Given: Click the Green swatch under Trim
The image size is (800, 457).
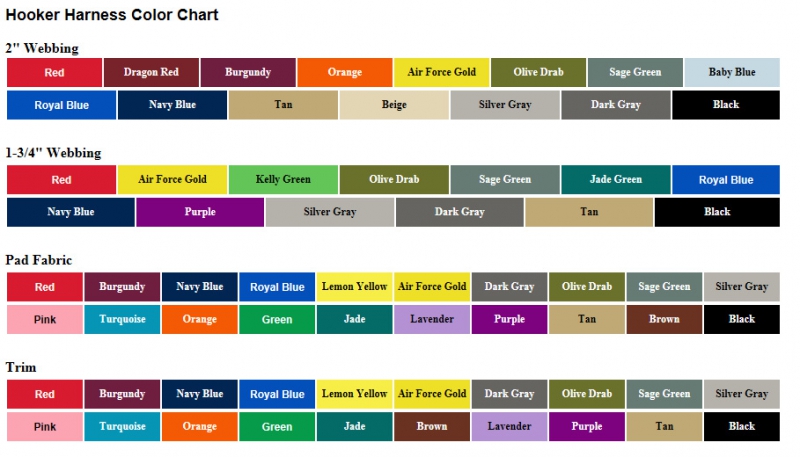Looking at the screenshot, I should coord(277,426).
